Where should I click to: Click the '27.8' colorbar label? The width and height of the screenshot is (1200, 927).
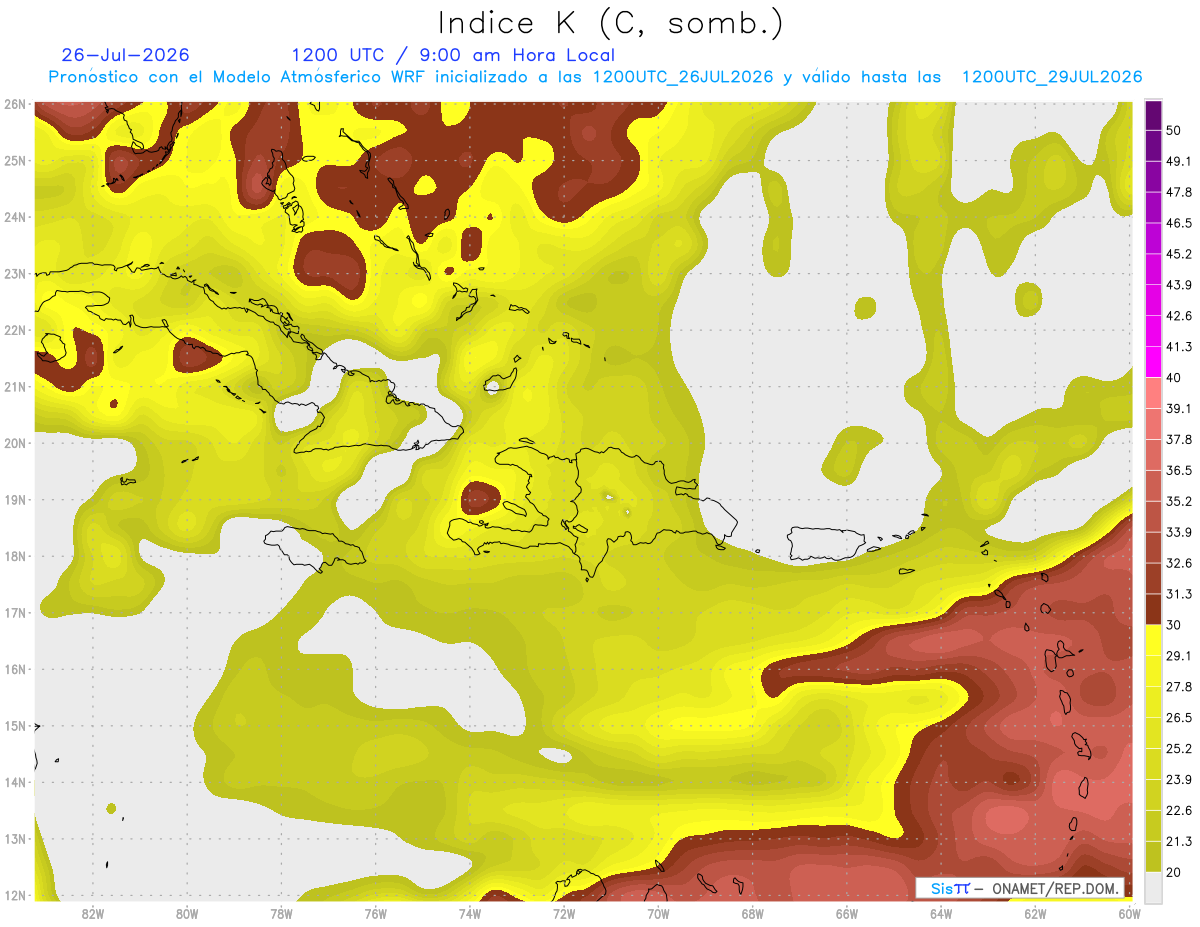click(x=1179, y=686)
